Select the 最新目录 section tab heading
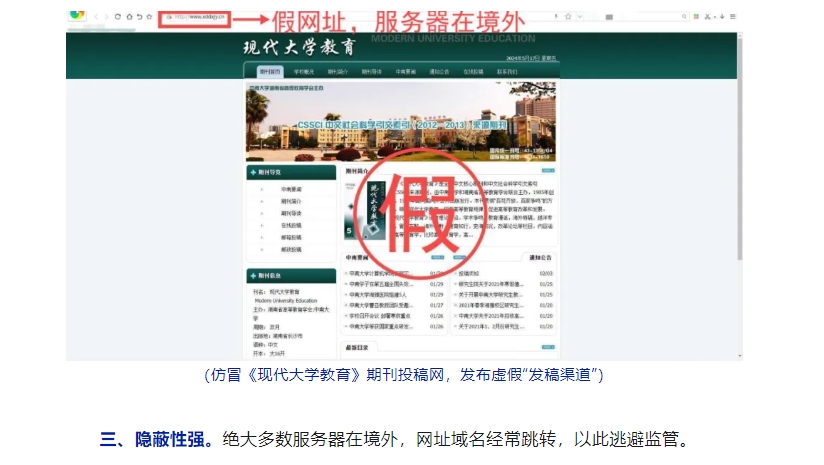This screenshot has height=465, width=824. tap(357, 348)
